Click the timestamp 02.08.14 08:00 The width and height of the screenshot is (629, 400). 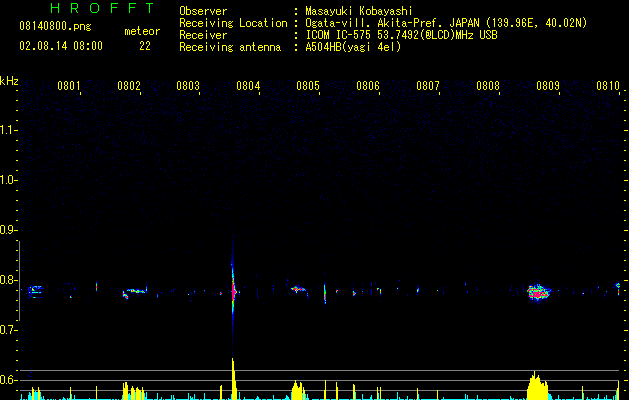coord(61,46)
